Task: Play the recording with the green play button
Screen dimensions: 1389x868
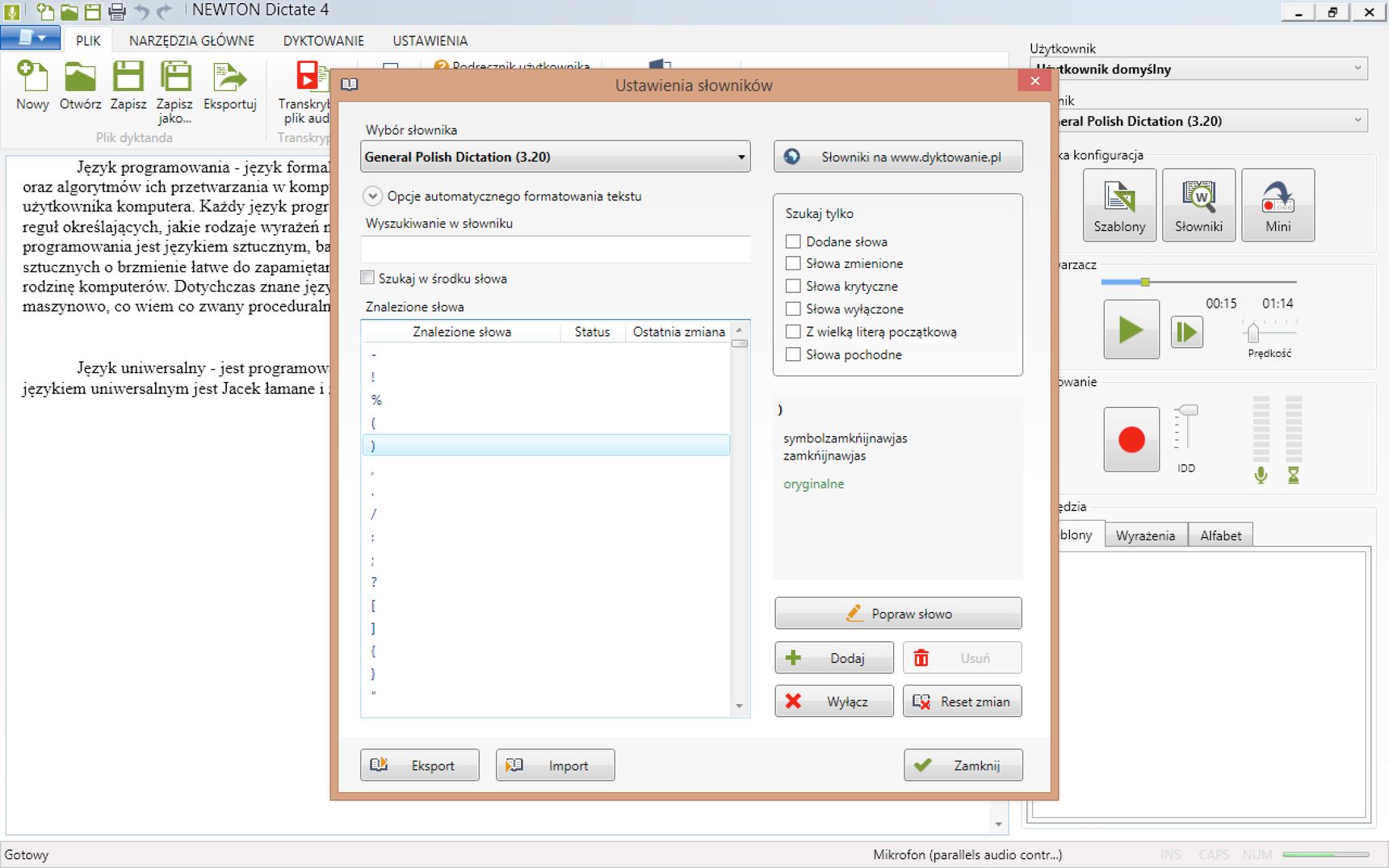Action: pyautogui.click(x=1131, y=329)
